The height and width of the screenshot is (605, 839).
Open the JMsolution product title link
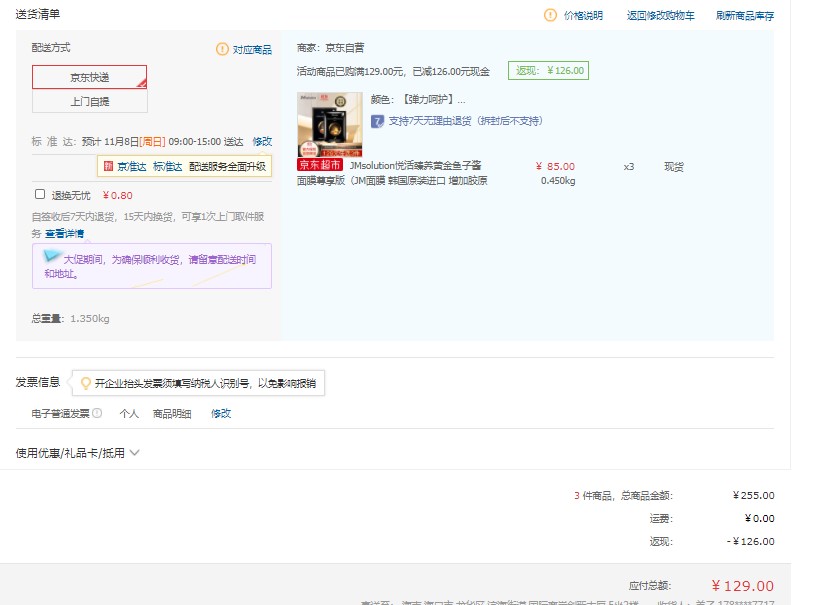(x=392, y=173)
